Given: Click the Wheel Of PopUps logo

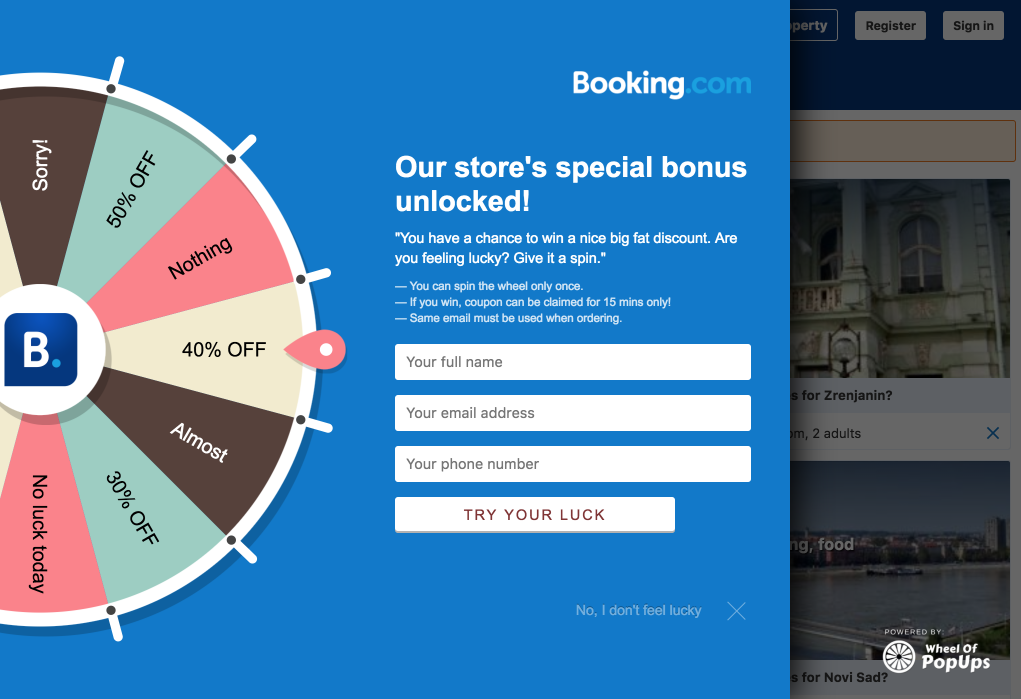Looking at the screenshot, I should coord(936,654).
